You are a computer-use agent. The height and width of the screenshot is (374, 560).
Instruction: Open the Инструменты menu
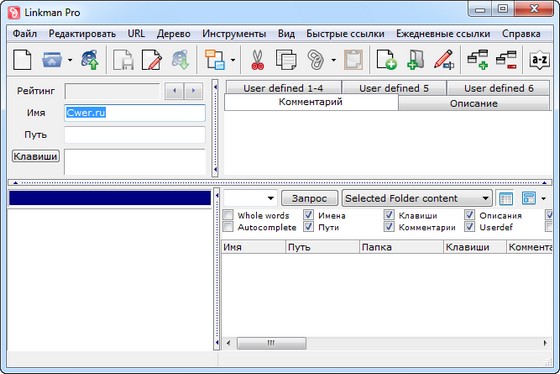click(234, 34)
